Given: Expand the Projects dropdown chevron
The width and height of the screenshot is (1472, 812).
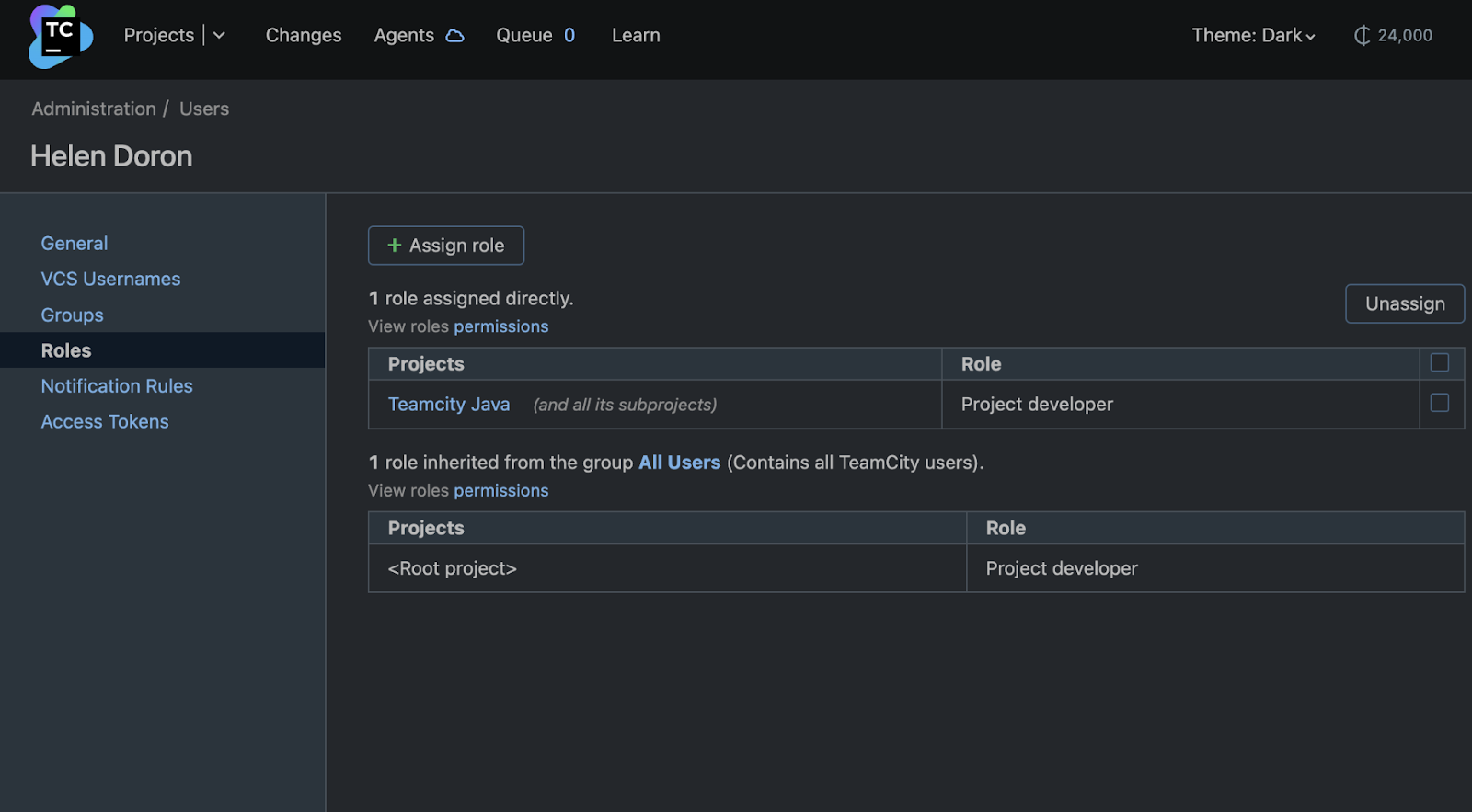Looking at the screenshot, I should [x=219, y=36].
